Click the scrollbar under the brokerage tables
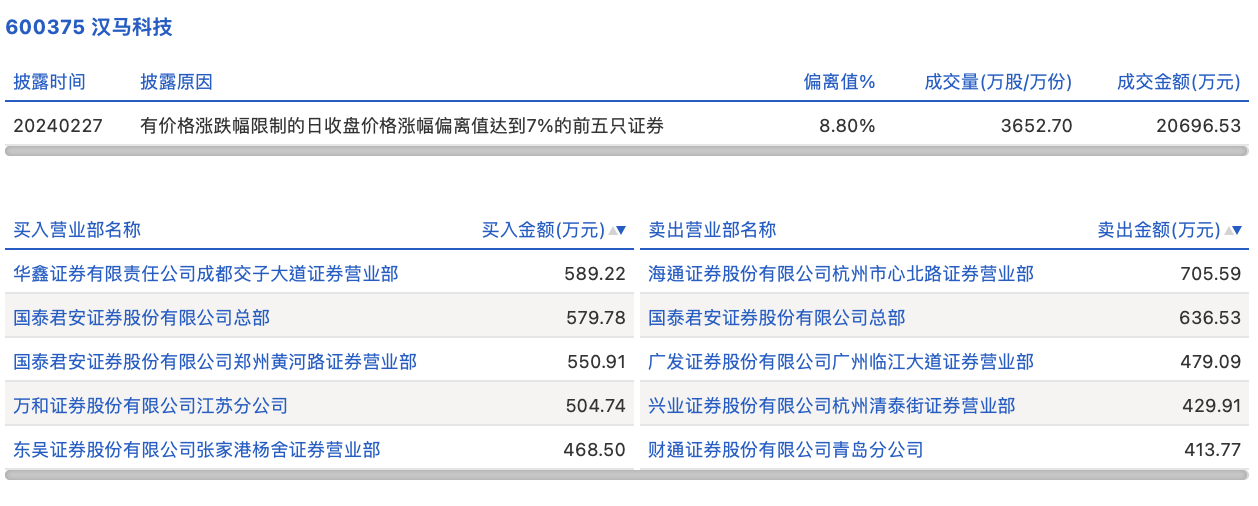 click(626, 475)
